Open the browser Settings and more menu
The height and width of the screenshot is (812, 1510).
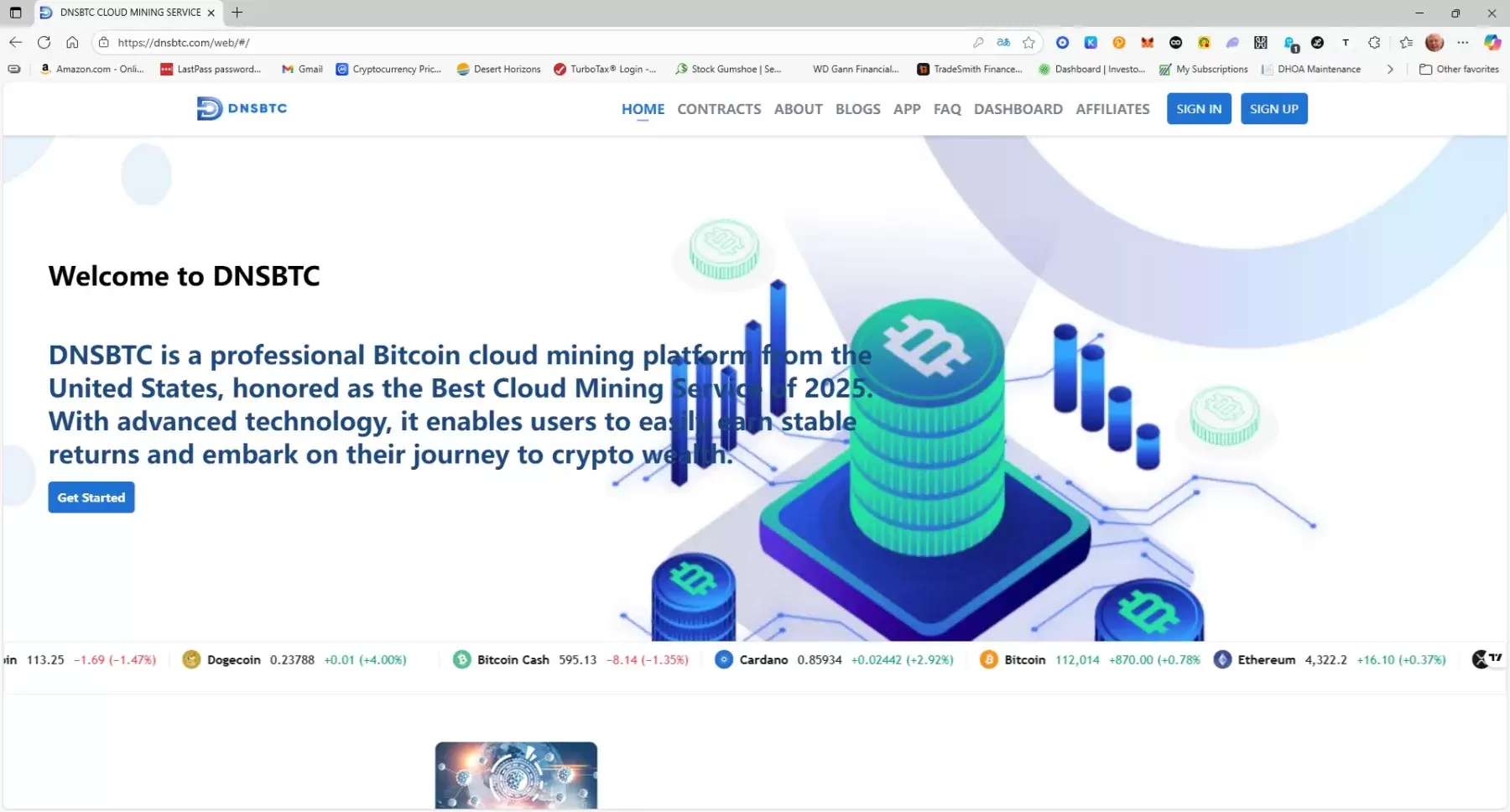click(1463, 43)
